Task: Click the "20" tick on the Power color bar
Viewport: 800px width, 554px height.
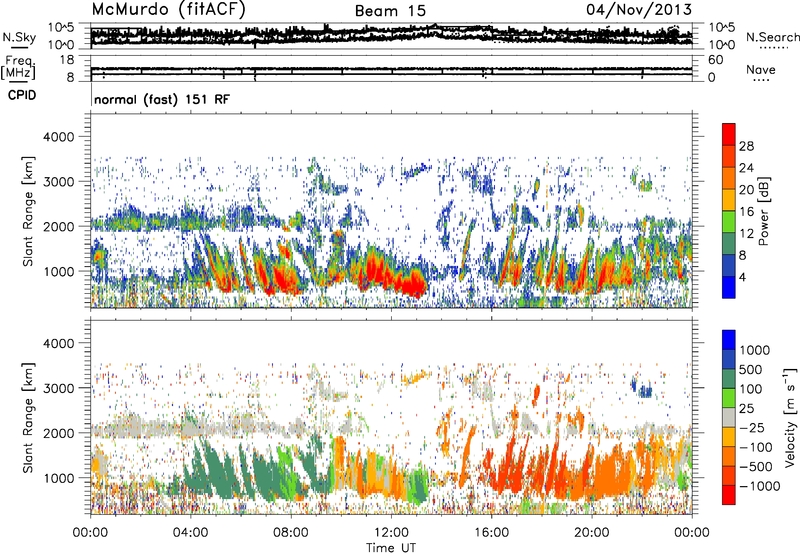Action: (746, 190)
